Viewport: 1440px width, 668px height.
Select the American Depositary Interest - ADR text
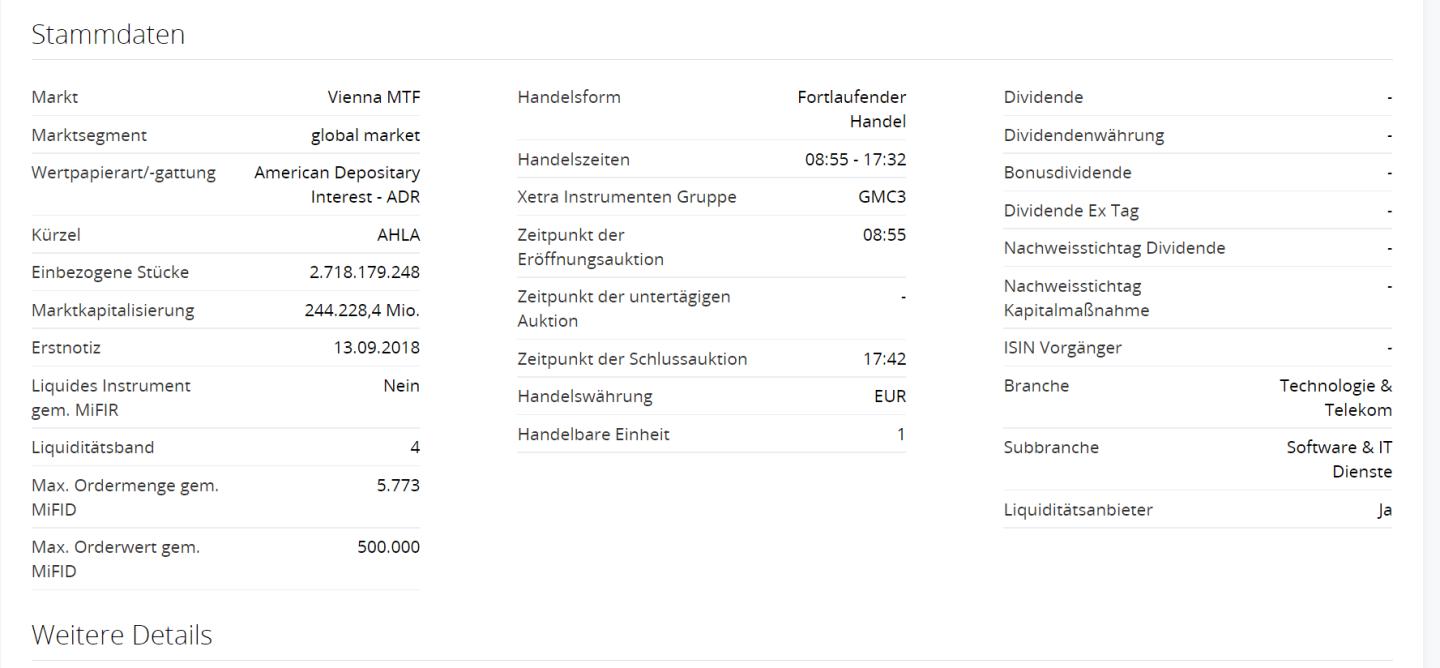click(x=337, y=185)
